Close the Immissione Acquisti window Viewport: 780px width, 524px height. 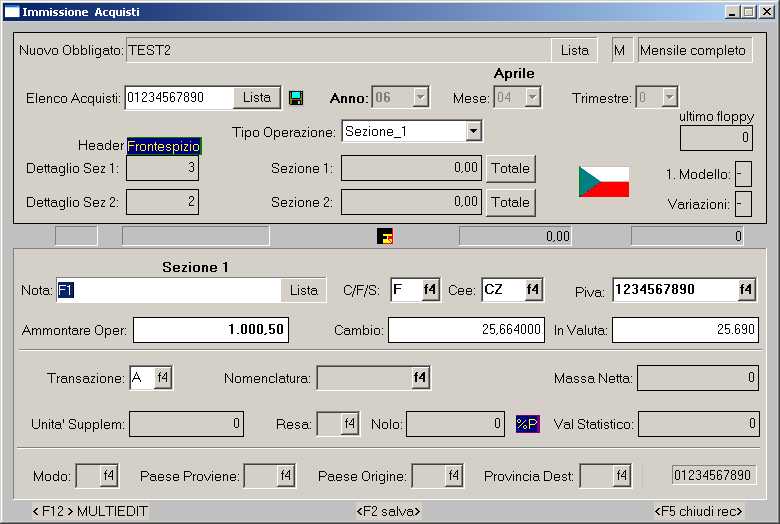(767, 12)
